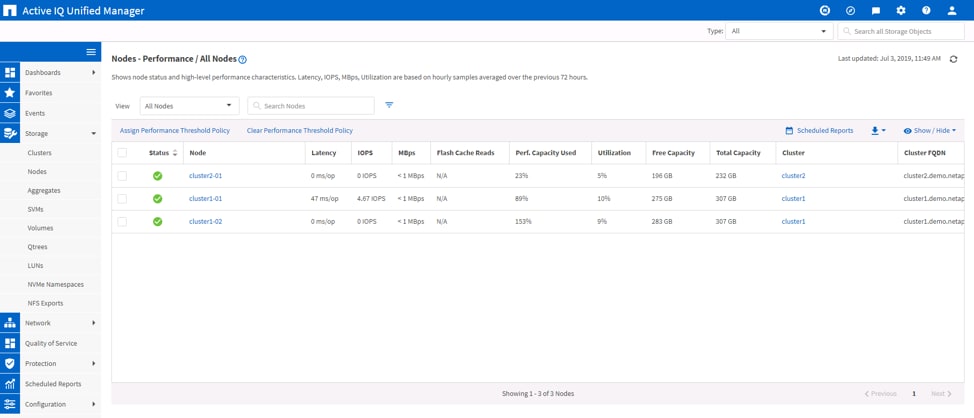This screenshot has width=974, height=418.
Task: Open SVMs in Storage menu
Action: point(35,209)
